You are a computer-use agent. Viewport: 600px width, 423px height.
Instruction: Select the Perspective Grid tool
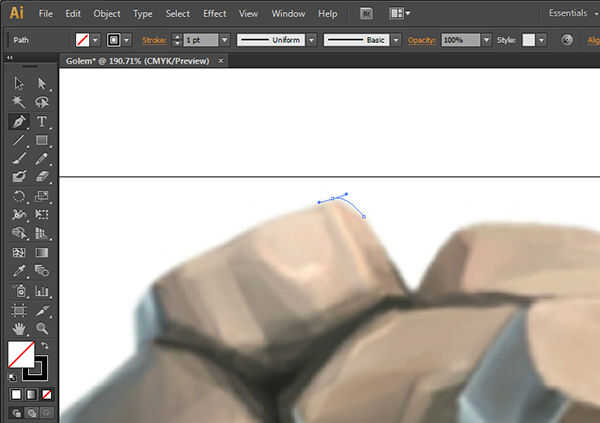[x=41, y=233]
